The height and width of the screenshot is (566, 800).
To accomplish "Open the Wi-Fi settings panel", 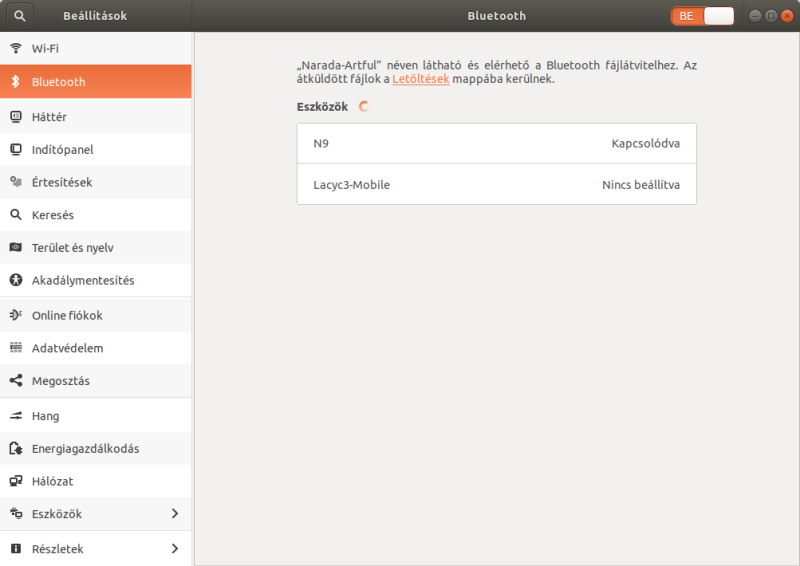I will click(95, 48).
